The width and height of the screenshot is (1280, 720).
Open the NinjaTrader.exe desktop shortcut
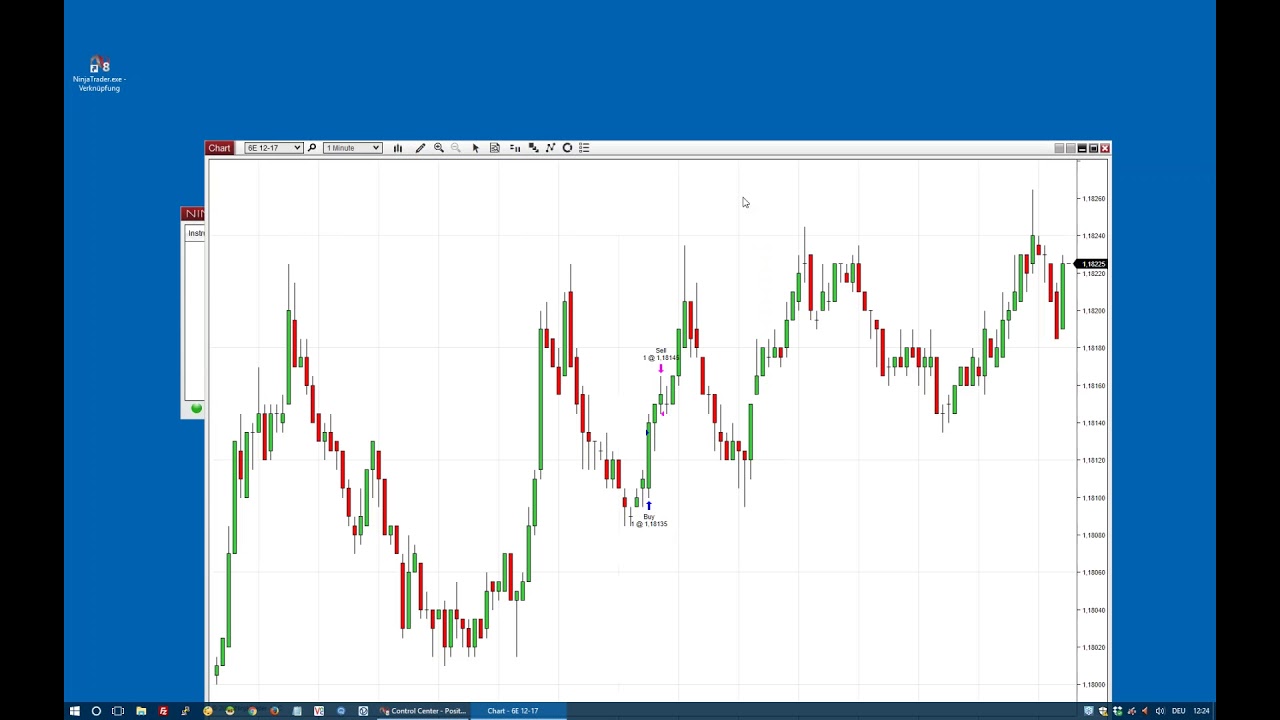(99, 74)
